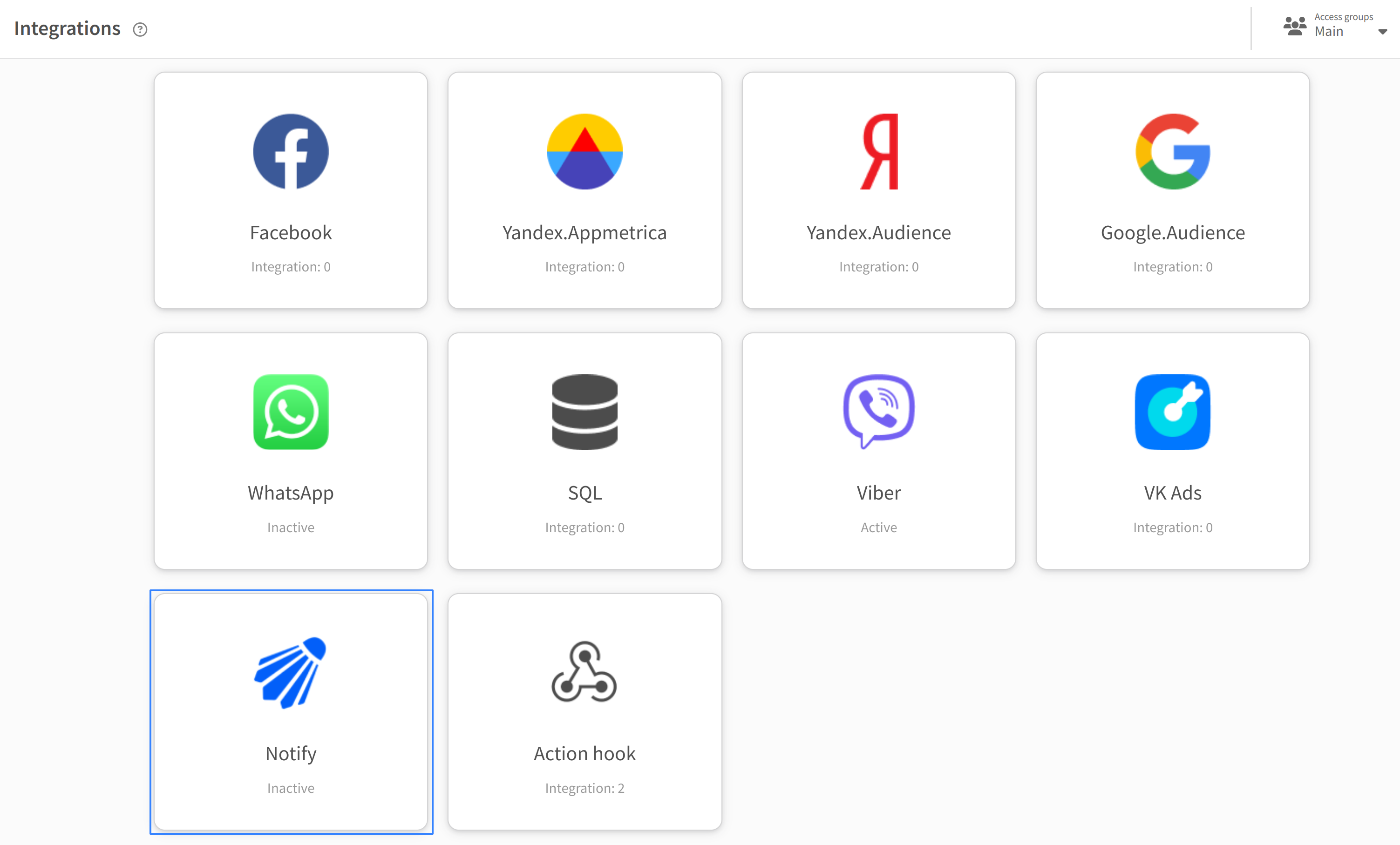Screen dimensions: 1400x845
Task: Click the Viber Active status text
Action: point(879,527)
